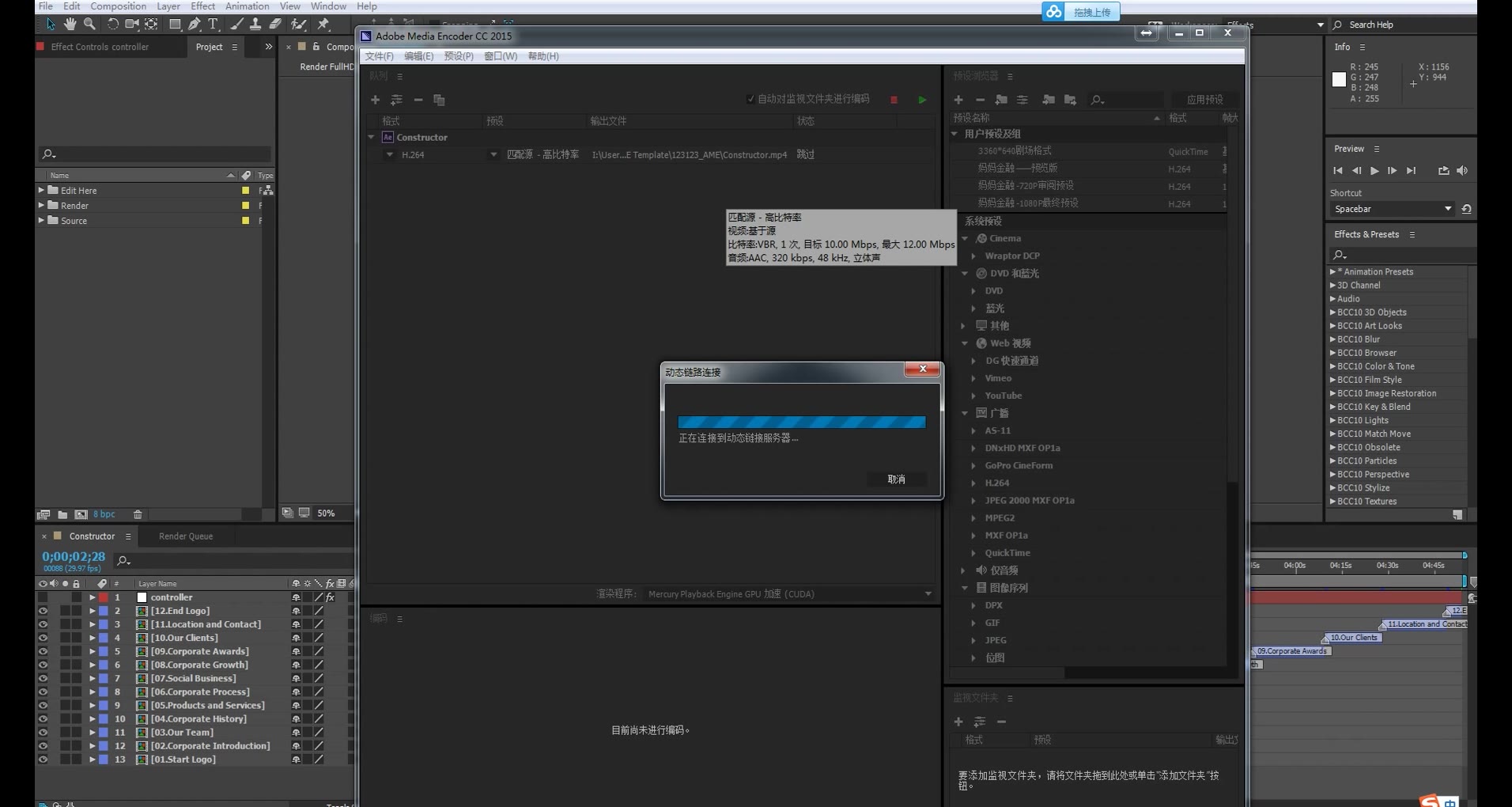
Task: Expand the YouTube preset group
Action: pyautogui.click(x=973, y=396)
